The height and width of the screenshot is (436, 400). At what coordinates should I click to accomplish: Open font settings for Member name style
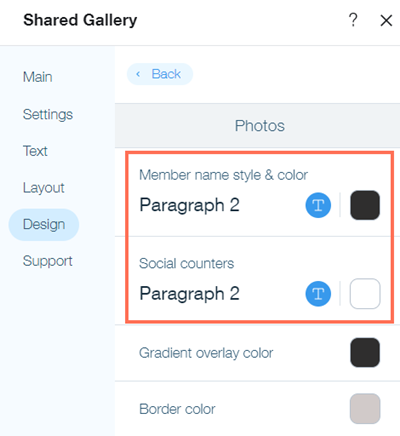pos(318,205)
